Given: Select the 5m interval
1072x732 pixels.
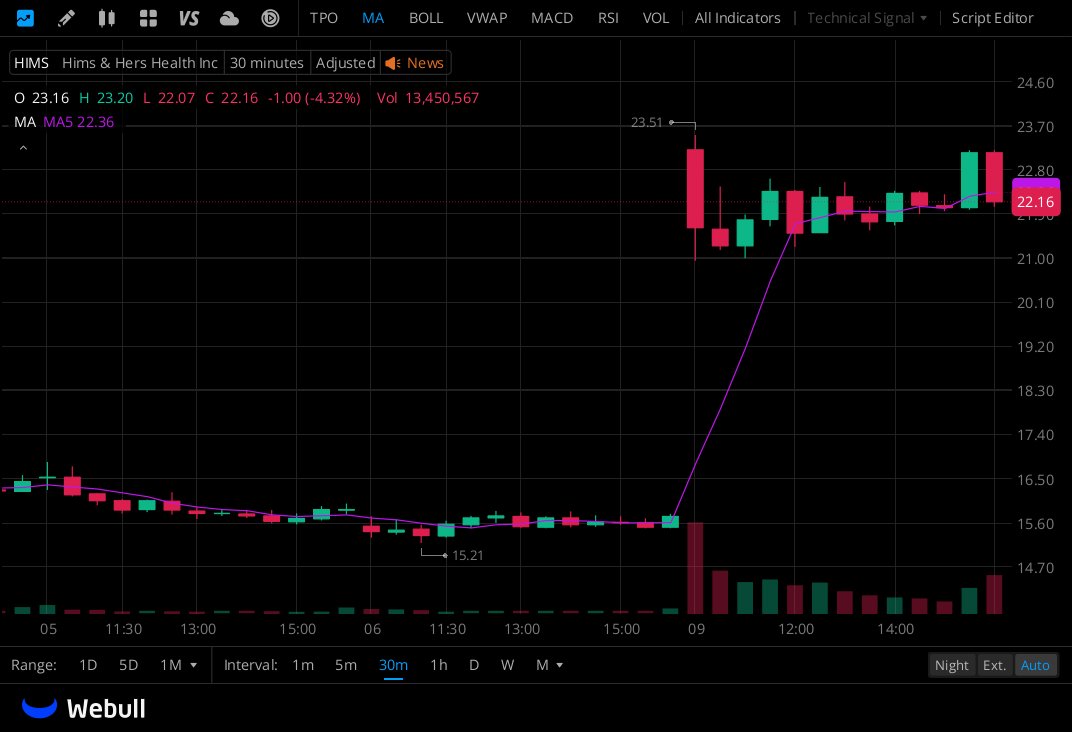Looking at the screenshot, I should (x=346, y=665).
